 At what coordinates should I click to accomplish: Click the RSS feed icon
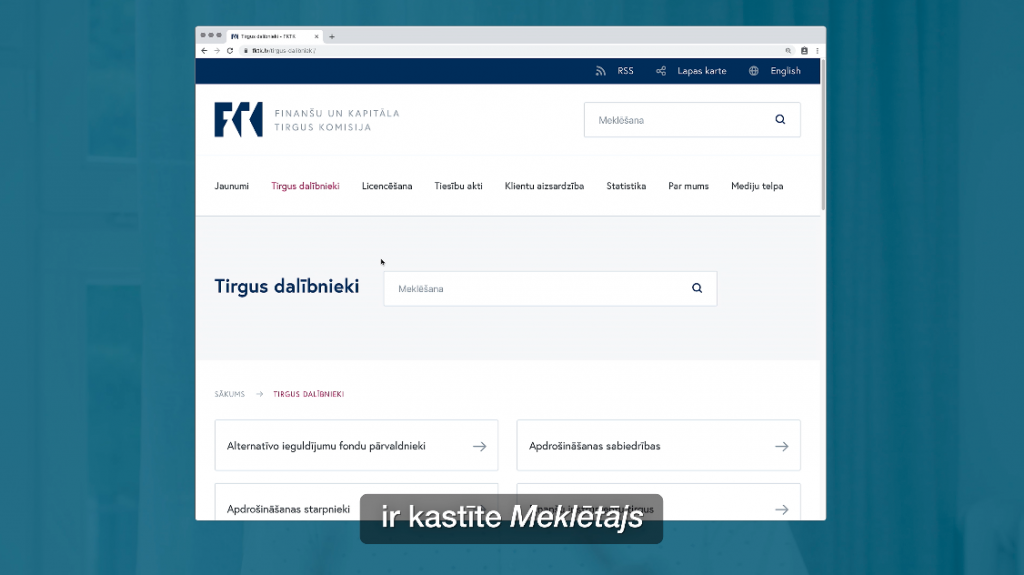coord(600,71)
